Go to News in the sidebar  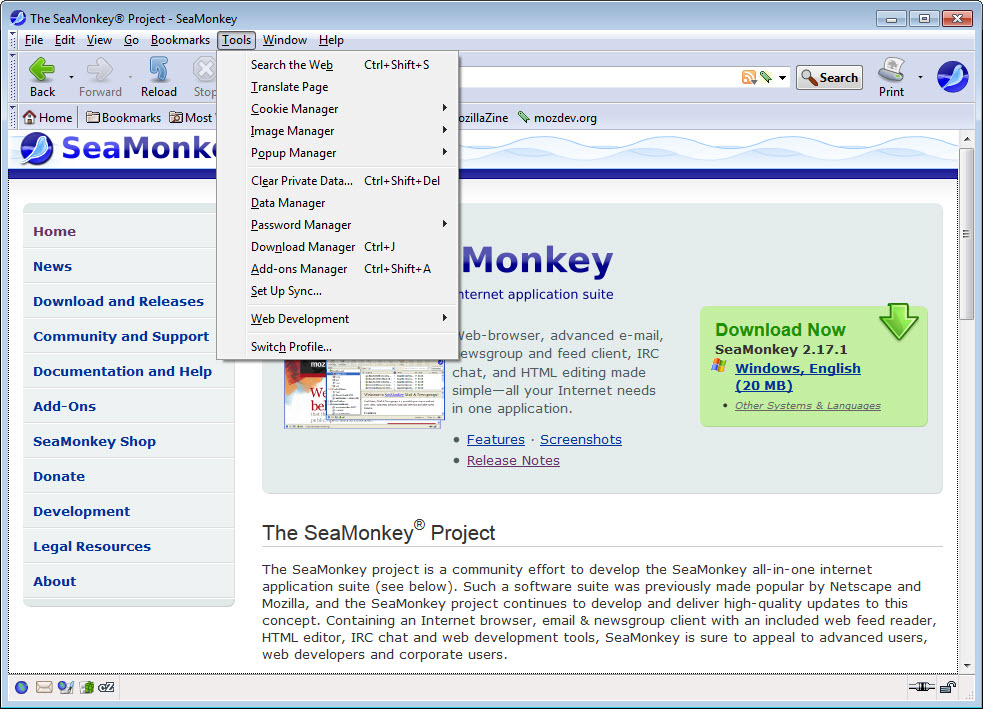(53, 266)
